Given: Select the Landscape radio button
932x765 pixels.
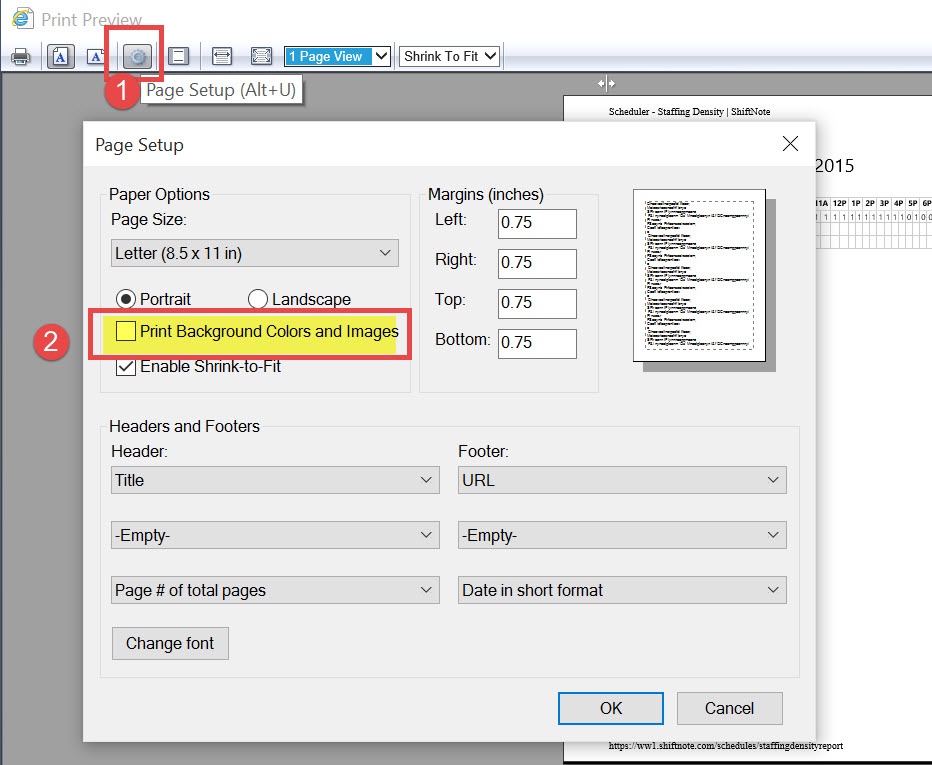Looking at the screenshot, I should [x=258, y=298].
